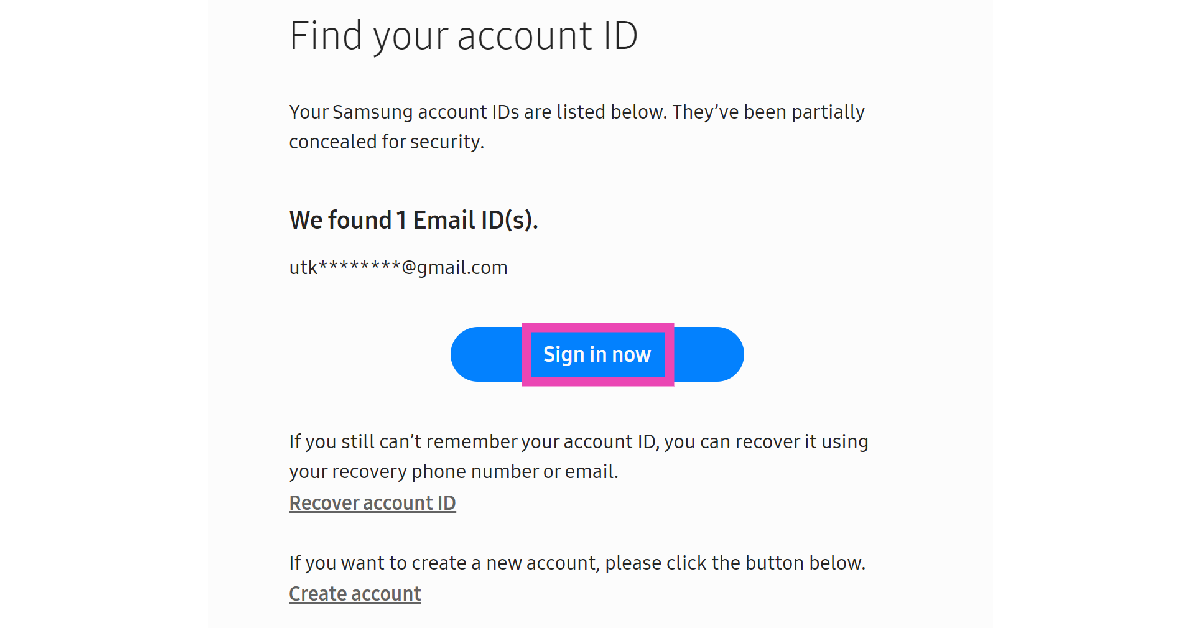Click the recovery phone number or email line
Viewport: 1200px width, 628px height.
click(453, 471)
